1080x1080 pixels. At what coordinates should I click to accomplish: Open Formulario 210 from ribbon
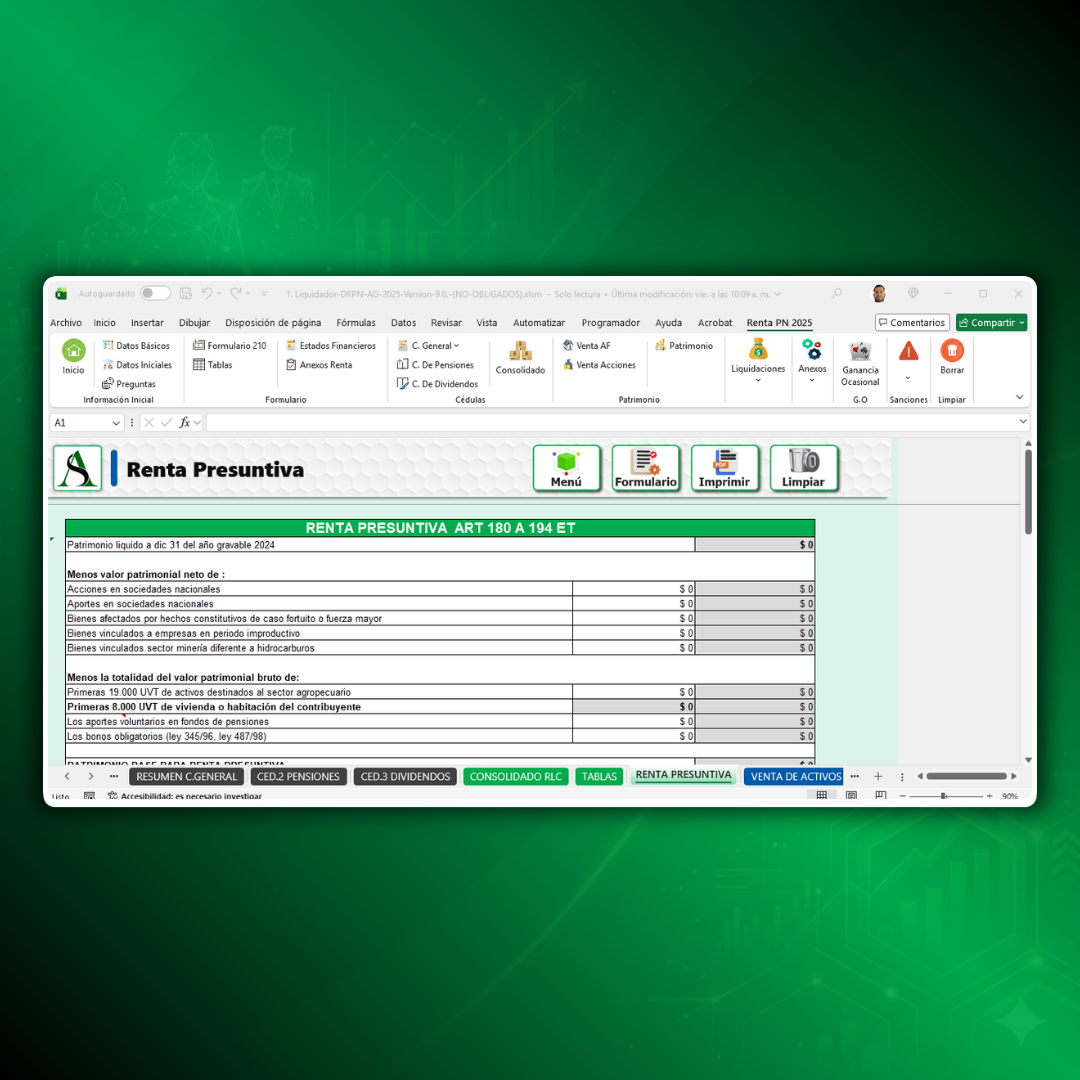point(230,346)
